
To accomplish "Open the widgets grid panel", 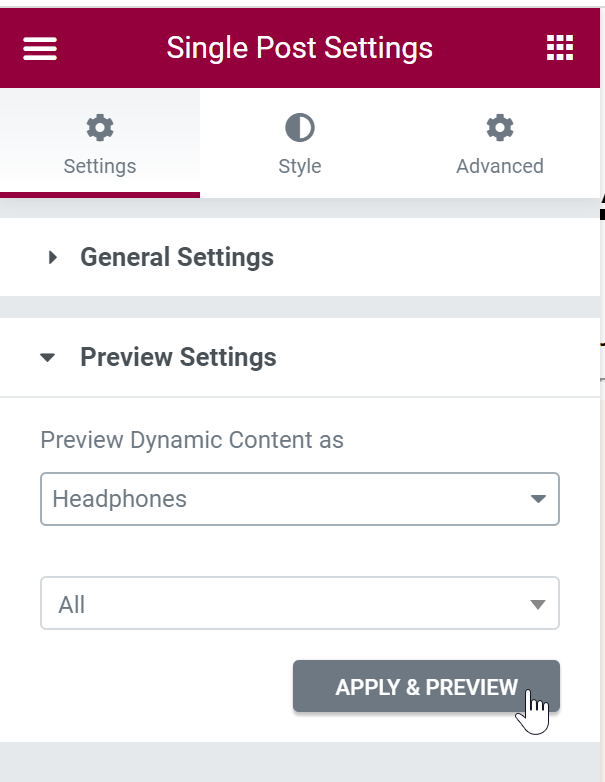I will tap(560, 48).
